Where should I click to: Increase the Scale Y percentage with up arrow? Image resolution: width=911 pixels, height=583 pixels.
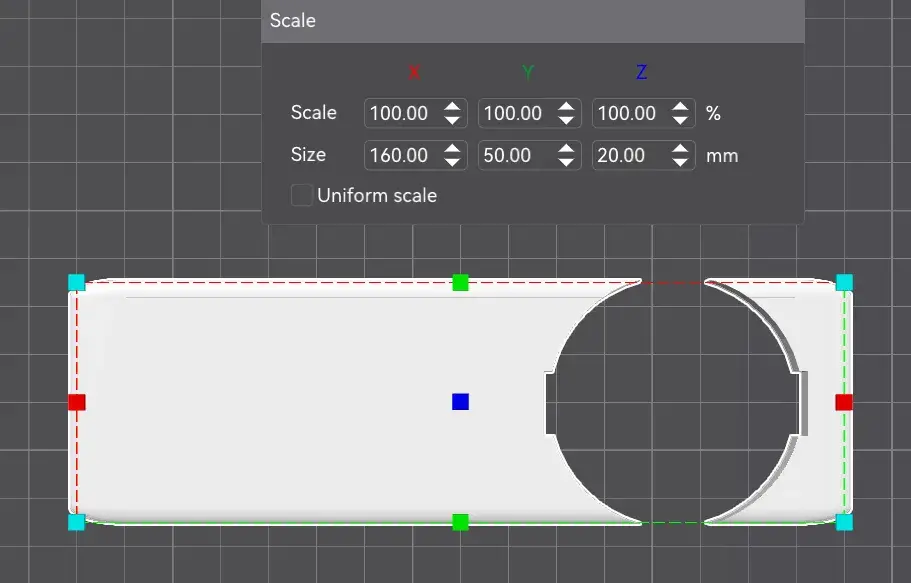[566, 106]
